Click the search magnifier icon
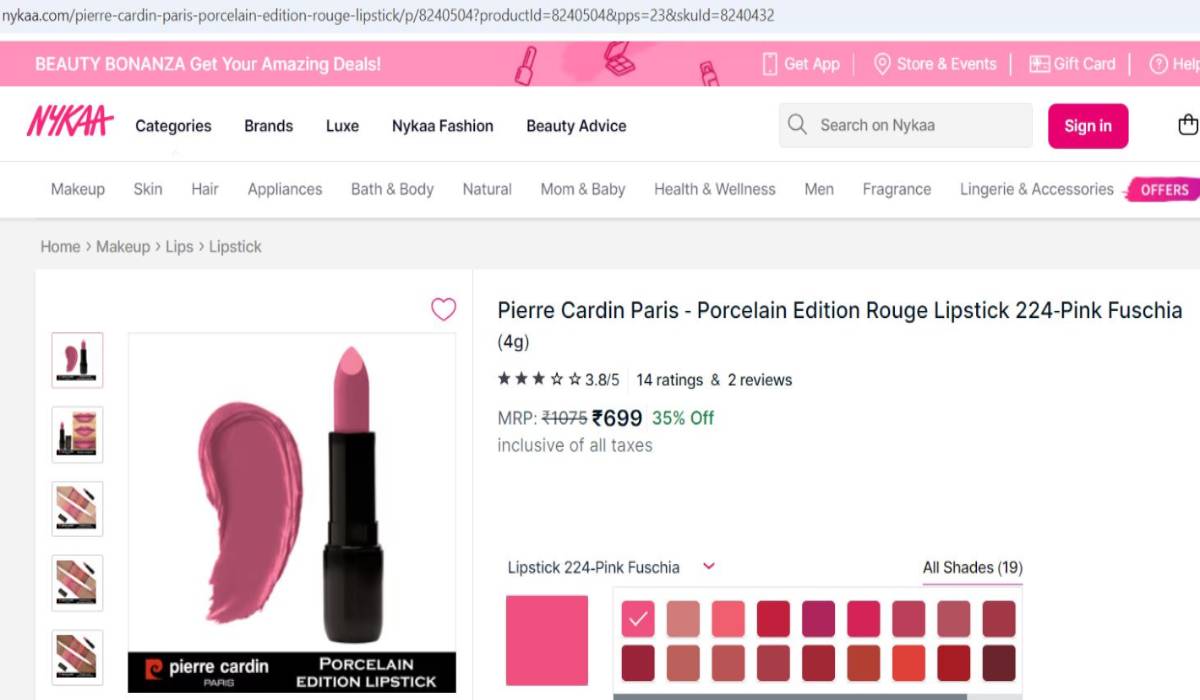The height and width of the screenshot is (700, 1200). (x=797, y=125)
